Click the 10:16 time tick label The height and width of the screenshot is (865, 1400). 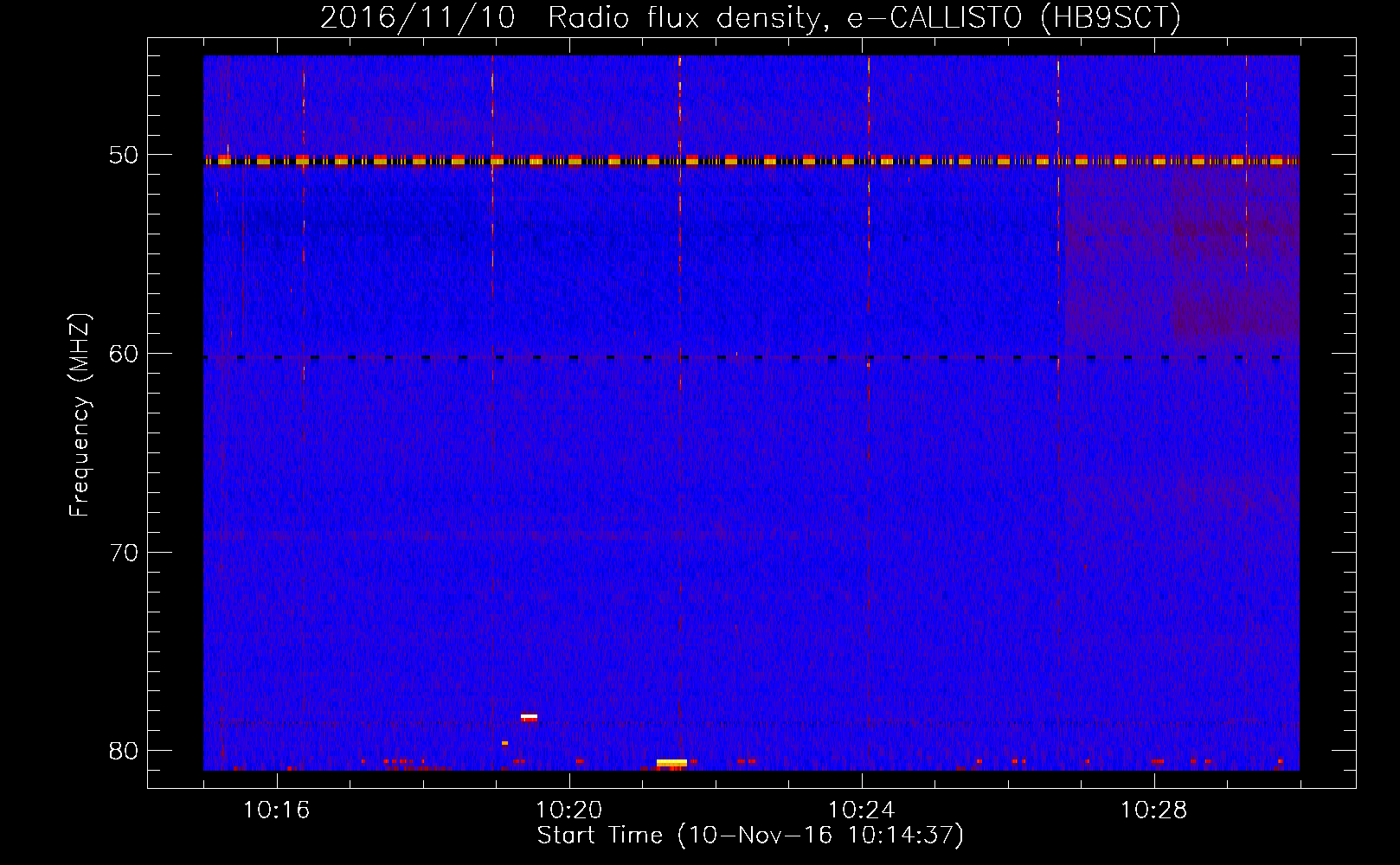276,811
